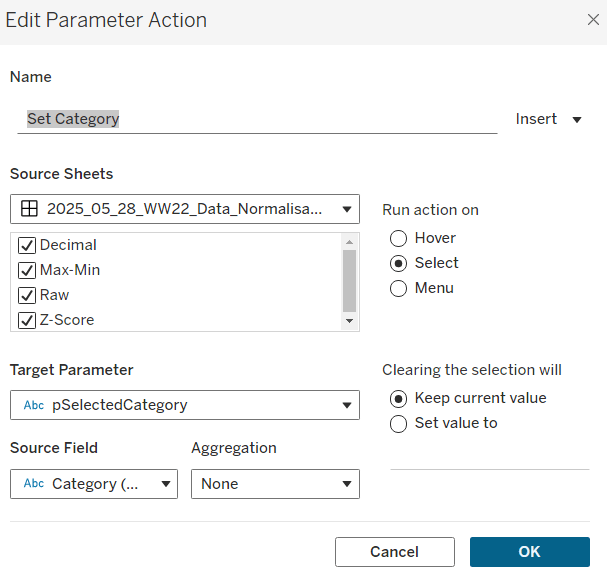Close the Edit Parameter Action dialog

(592, 20)
